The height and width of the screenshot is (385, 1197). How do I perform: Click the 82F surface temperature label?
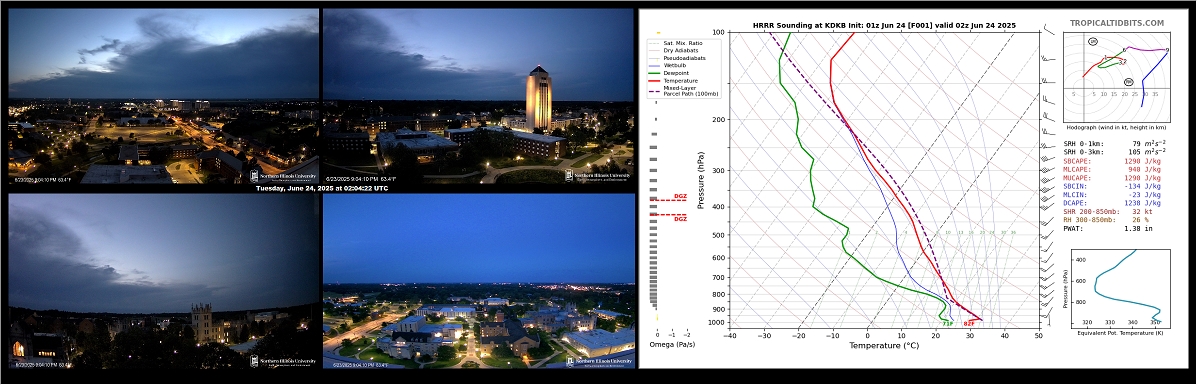[x=969, y=324]
